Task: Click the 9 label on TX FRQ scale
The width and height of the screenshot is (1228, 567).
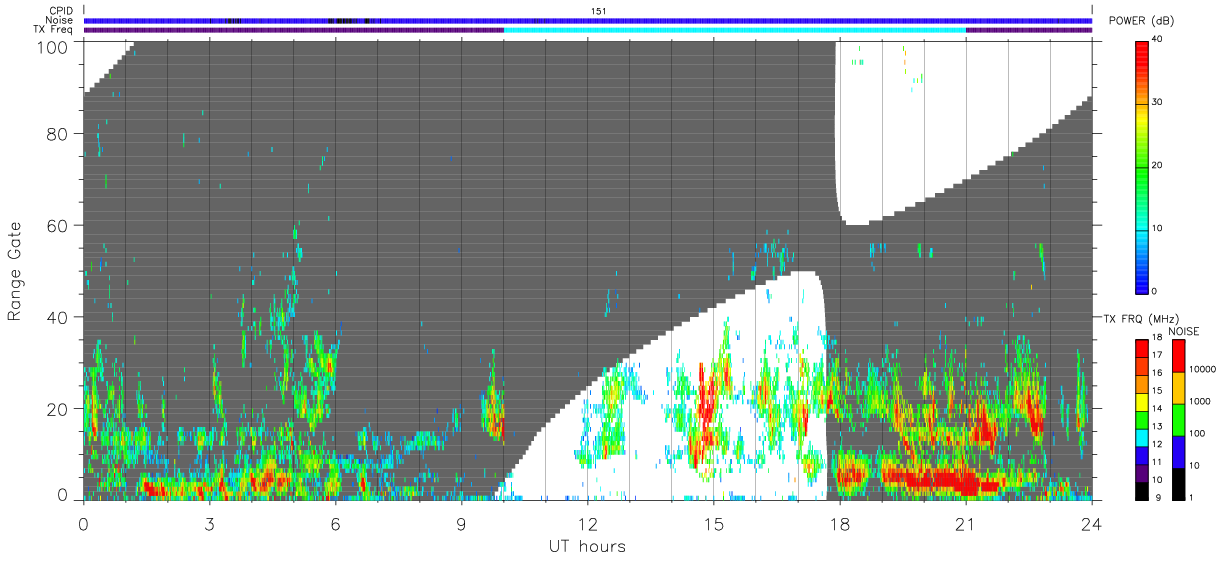Action: (x=1158, y=497)
